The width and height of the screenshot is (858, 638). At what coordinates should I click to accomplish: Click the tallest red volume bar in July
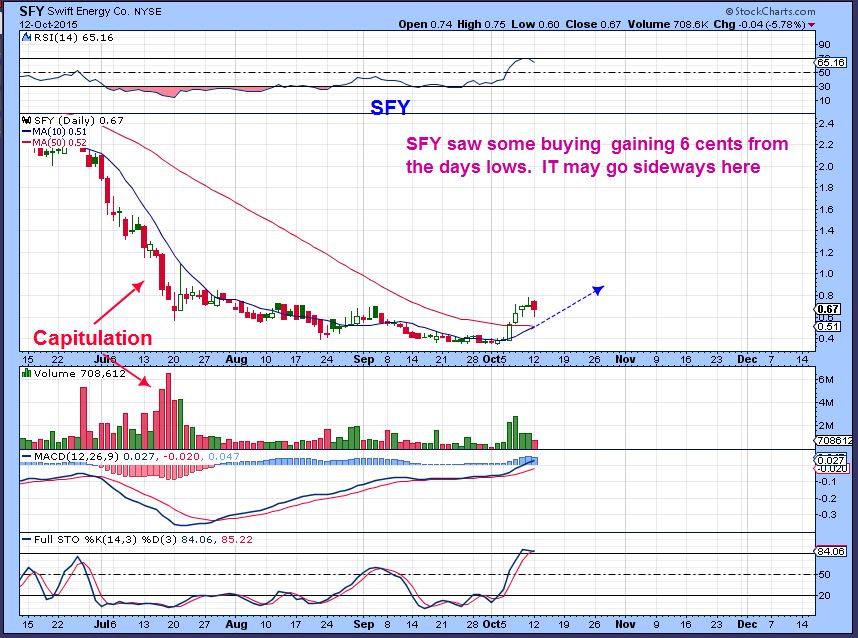click(169, 411)
